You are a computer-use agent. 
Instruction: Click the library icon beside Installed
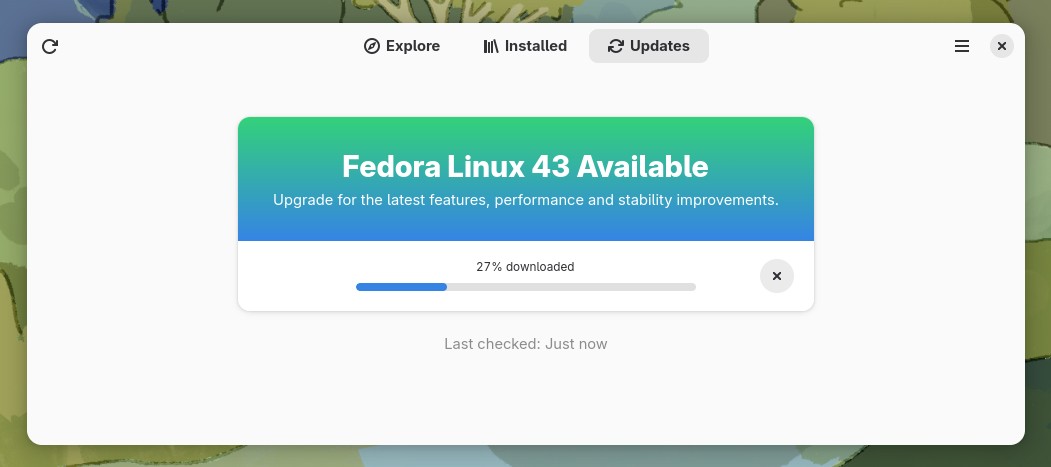click(491, 46)
